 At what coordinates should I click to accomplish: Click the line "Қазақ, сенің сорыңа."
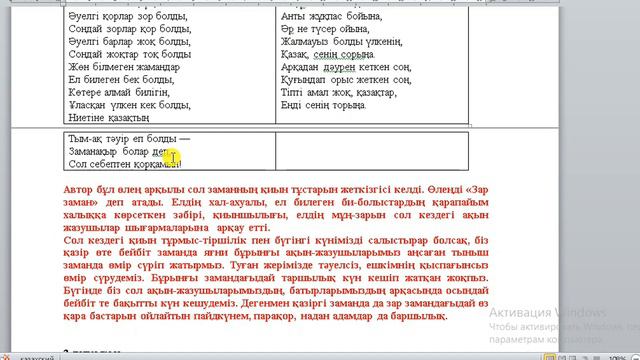[x=328, y=54]
